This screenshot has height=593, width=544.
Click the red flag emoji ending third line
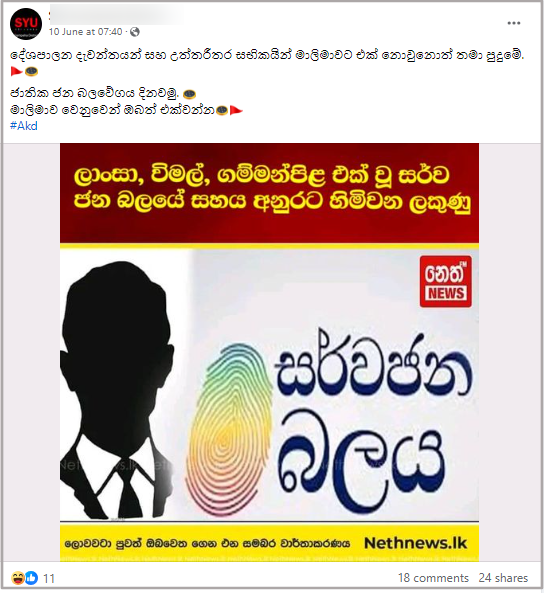point(236,110)
